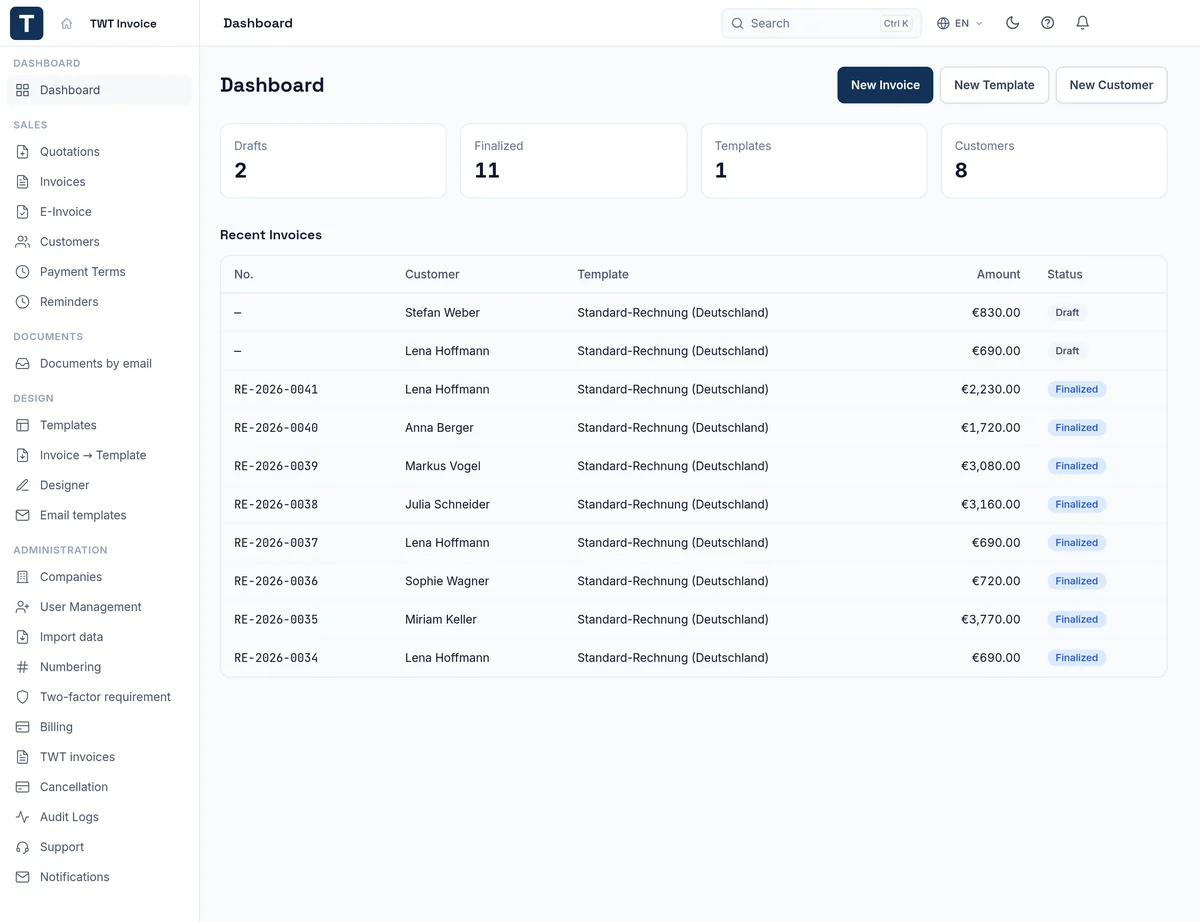Click customer name Miriam Keller
Screen dimensions: 1200x922
click(x=441, y=619)
